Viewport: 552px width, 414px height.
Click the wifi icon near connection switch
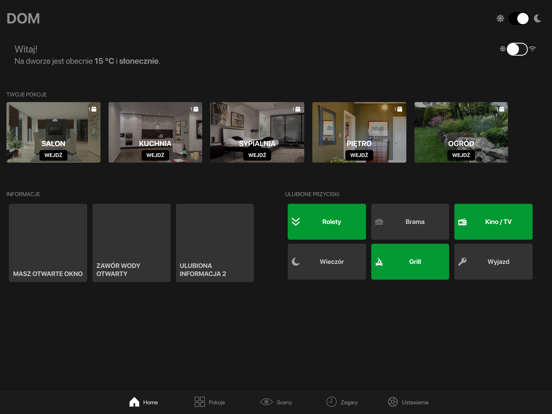(533, 48)
